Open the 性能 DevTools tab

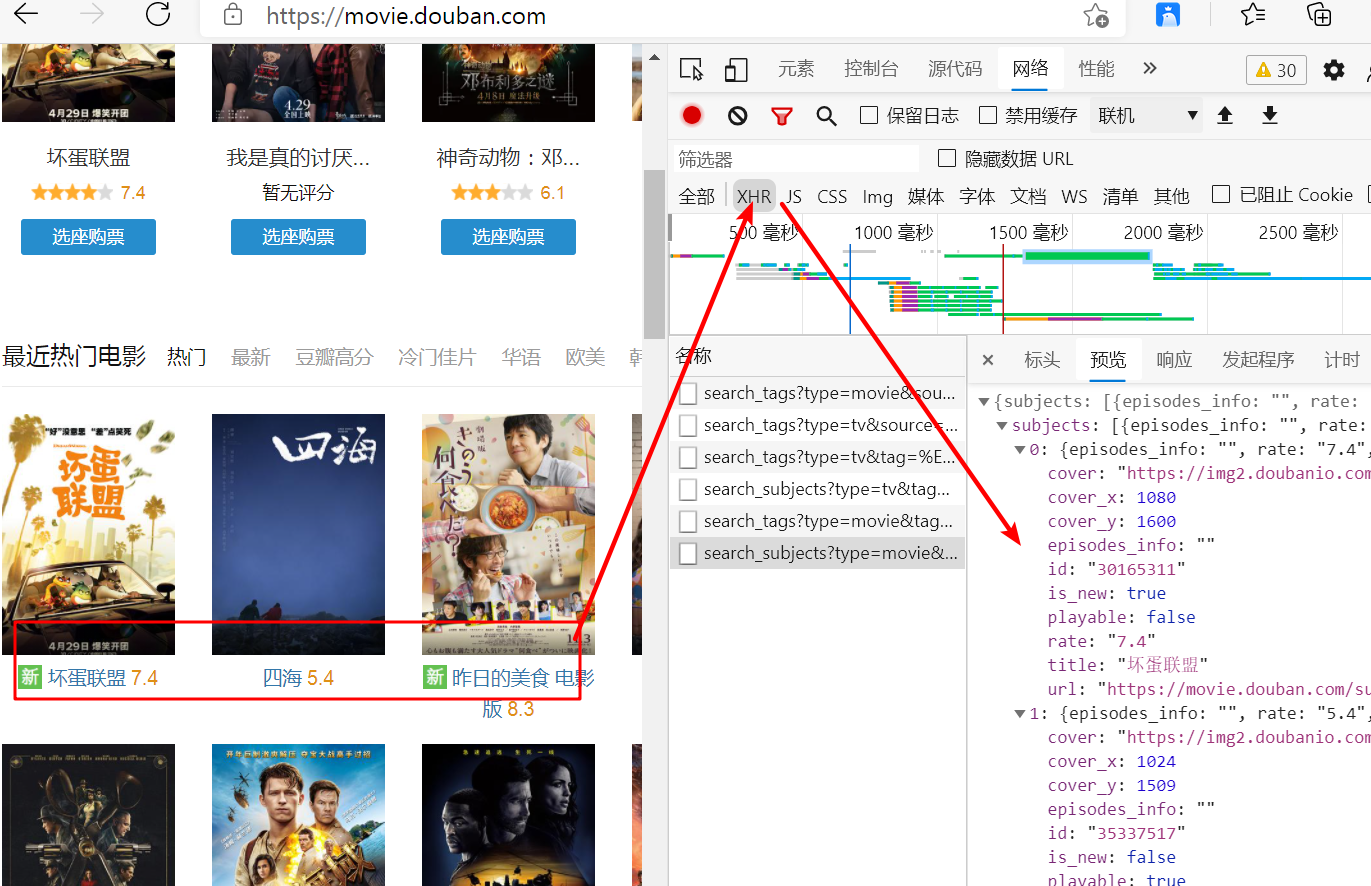[x=1096, y=69]
